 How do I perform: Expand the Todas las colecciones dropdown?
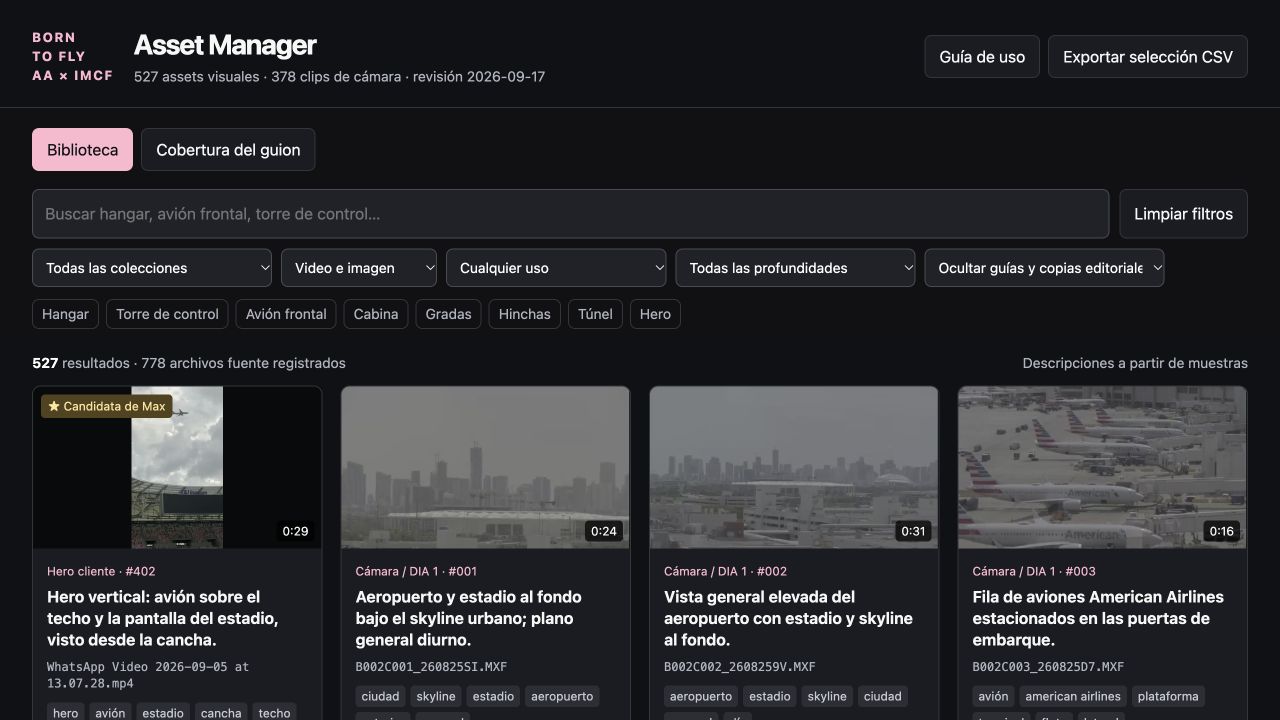[x=152, y=268]
